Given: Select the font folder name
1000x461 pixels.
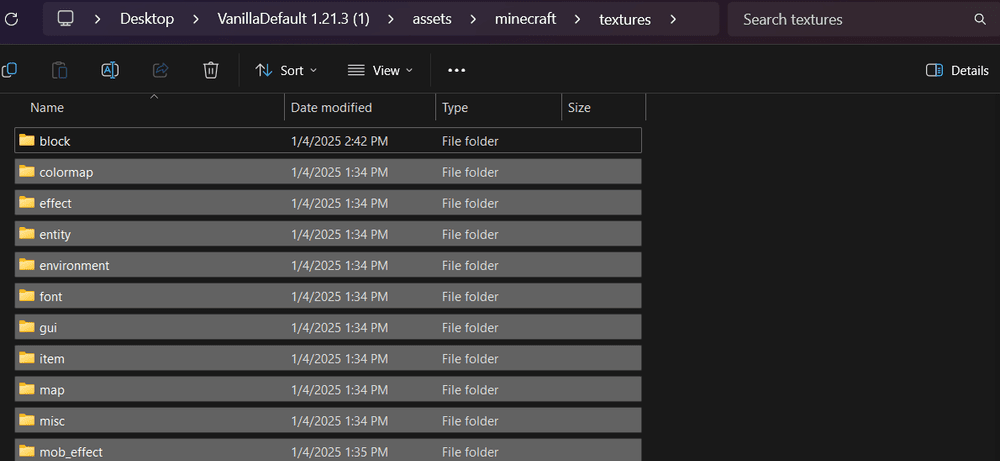Looking at the screenshot, I should coord(51,296).
